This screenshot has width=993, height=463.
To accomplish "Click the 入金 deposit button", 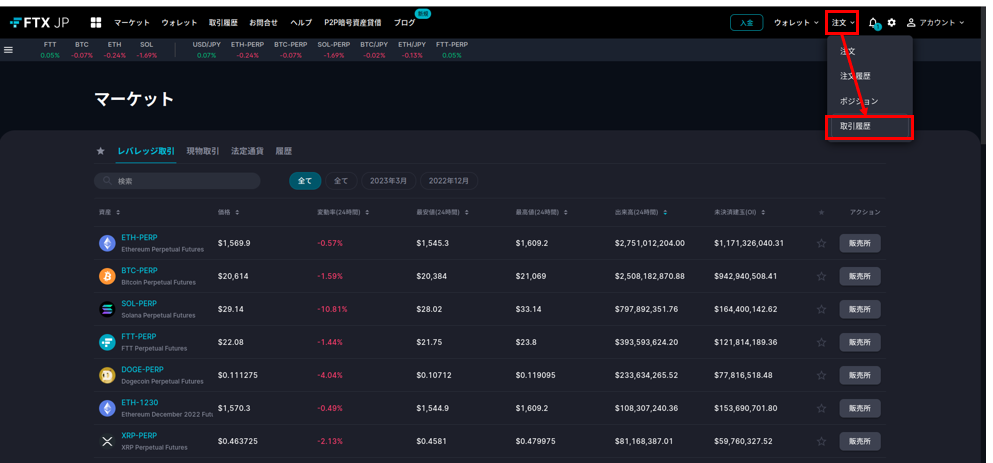I will tap(747, 23).
